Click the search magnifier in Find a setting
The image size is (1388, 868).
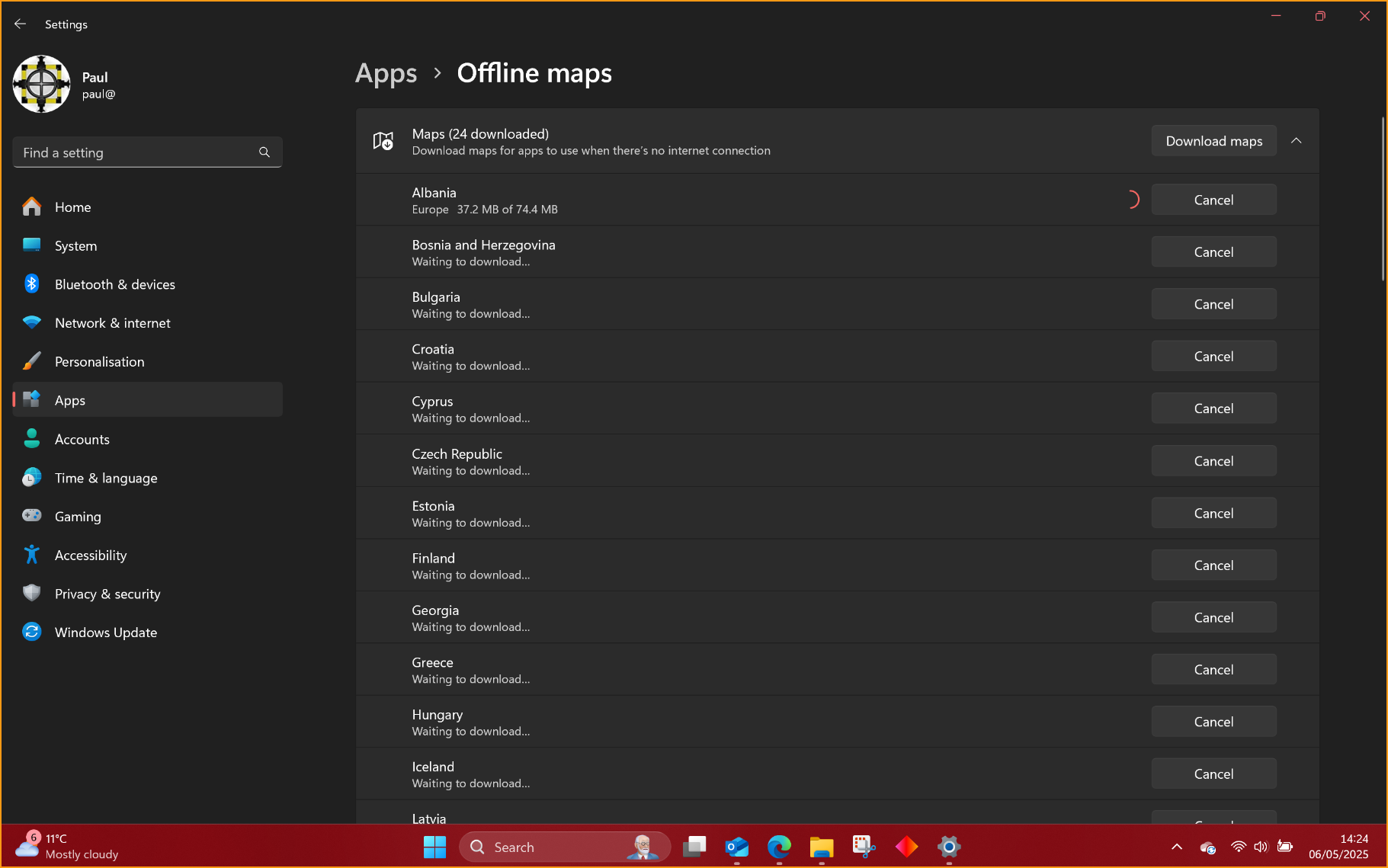coord(264,152)
